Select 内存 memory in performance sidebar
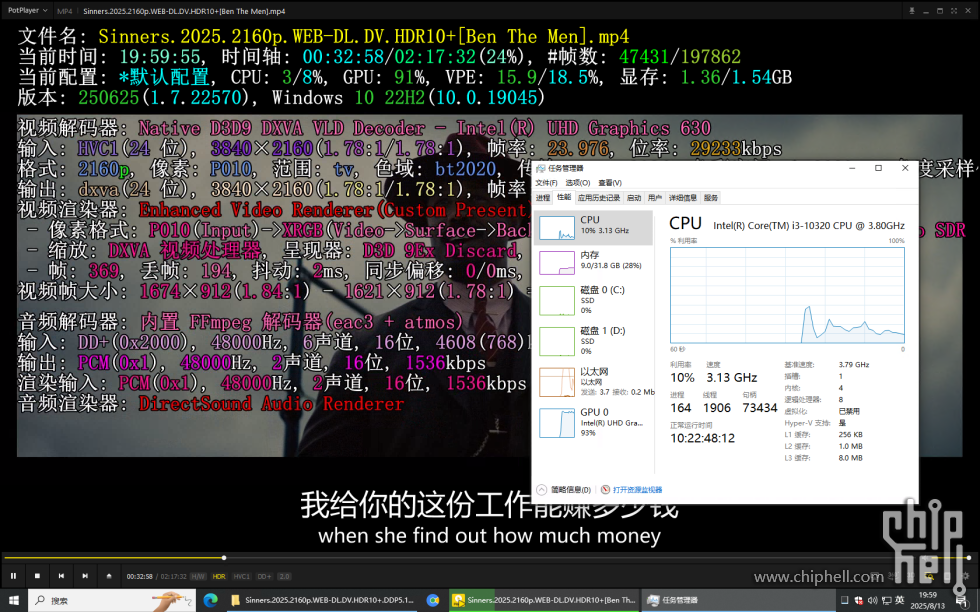The height and width of the screenshot is (612, 980). point(594,262)
